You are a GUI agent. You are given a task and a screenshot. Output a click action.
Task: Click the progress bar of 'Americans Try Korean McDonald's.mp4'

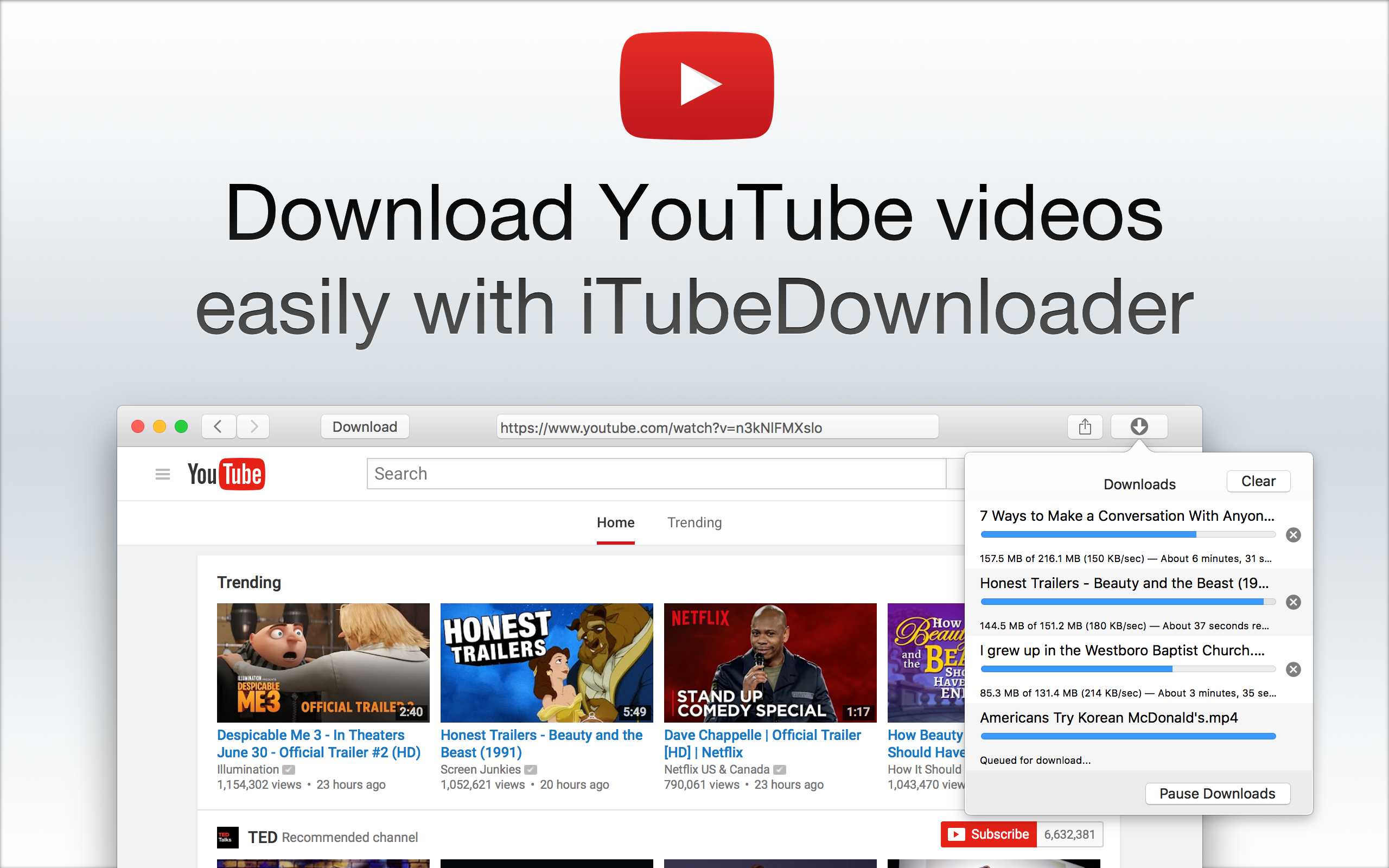click(x=1127, y=736)
